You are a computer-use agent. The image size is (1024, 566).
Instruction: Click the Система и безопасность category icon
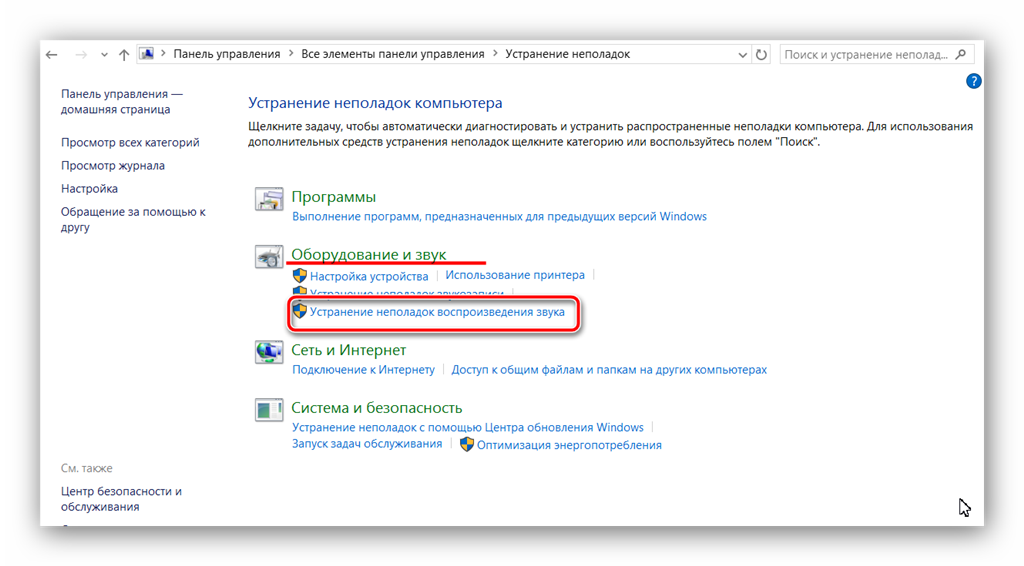[x=268, y=410]
